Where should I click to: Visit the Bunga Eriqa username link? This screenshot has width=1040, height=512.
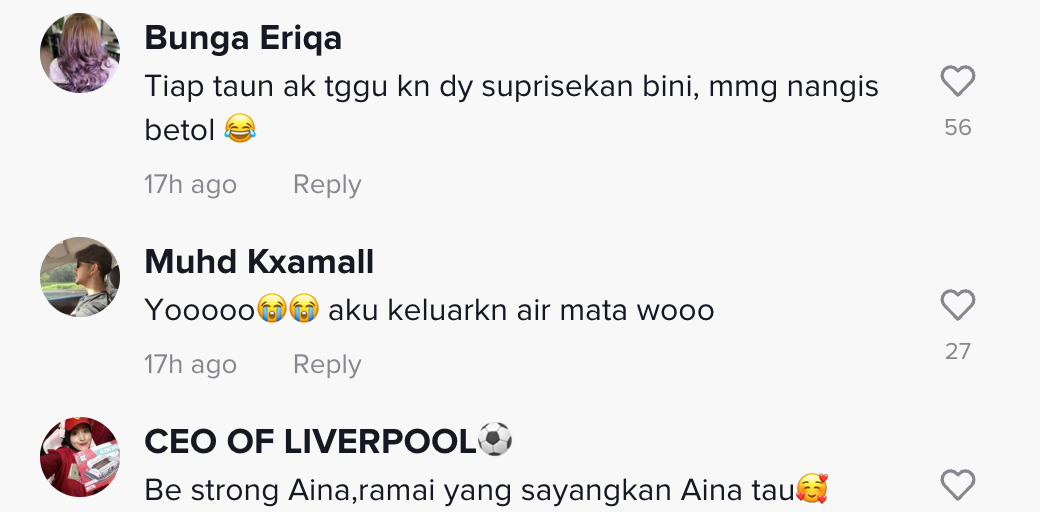243,38
